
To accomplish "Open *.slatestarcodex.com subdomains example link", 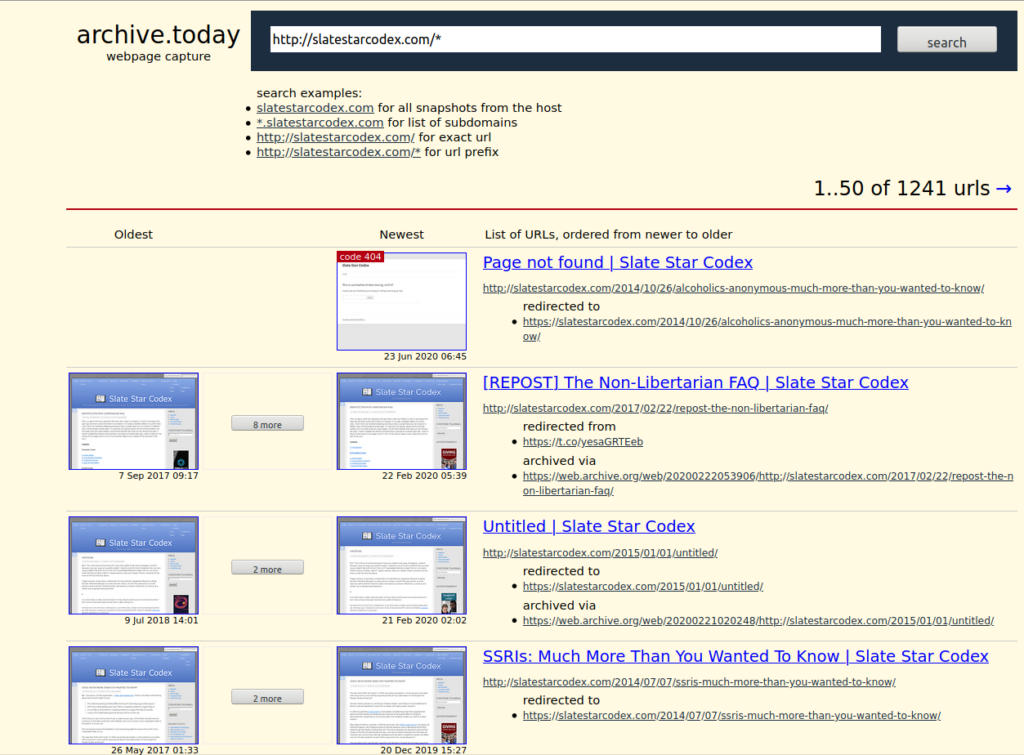I will pyautogui.click(x=320, y=123).
